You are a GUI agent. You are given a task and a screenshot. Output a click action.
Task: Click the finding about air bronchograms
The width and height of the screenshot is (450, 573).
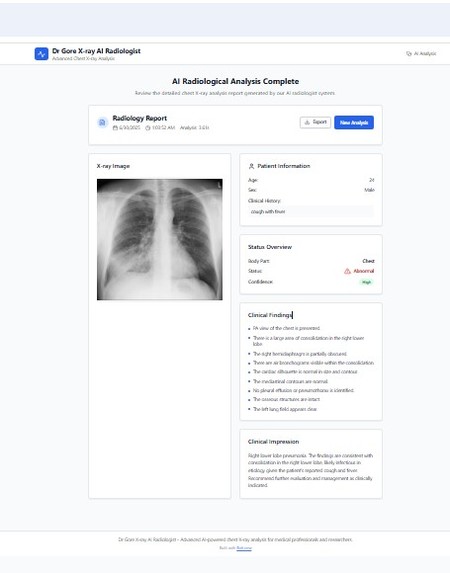[313, 363]
